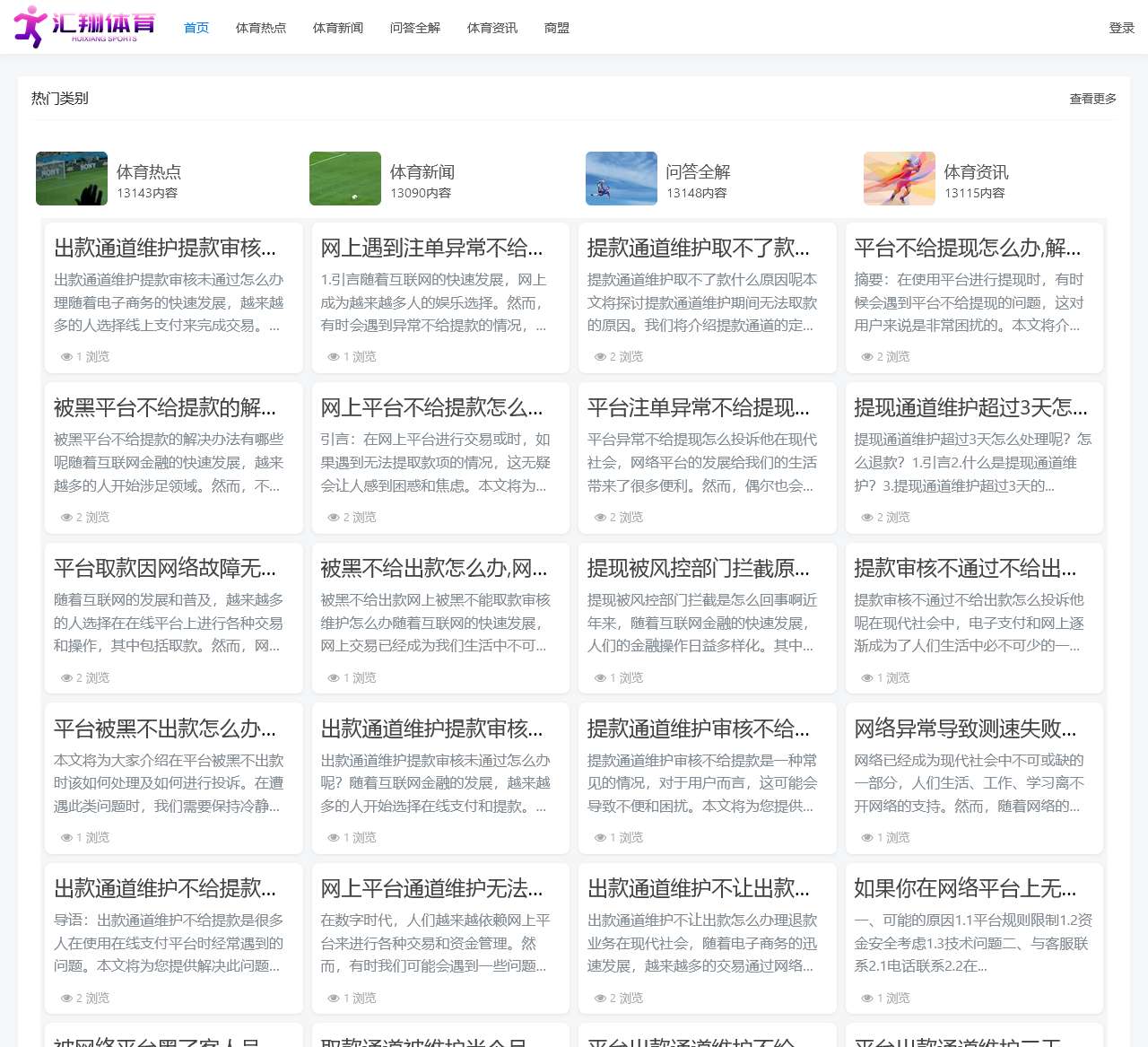
Task: Select the kite-surfing image next to 问答全解
Action: coord(622,179)
